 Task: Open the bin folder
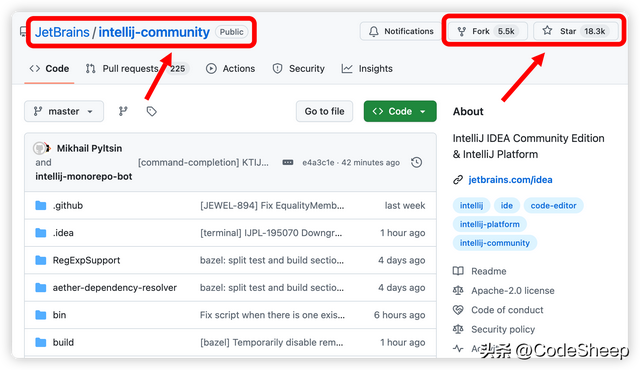click(59, 315)
